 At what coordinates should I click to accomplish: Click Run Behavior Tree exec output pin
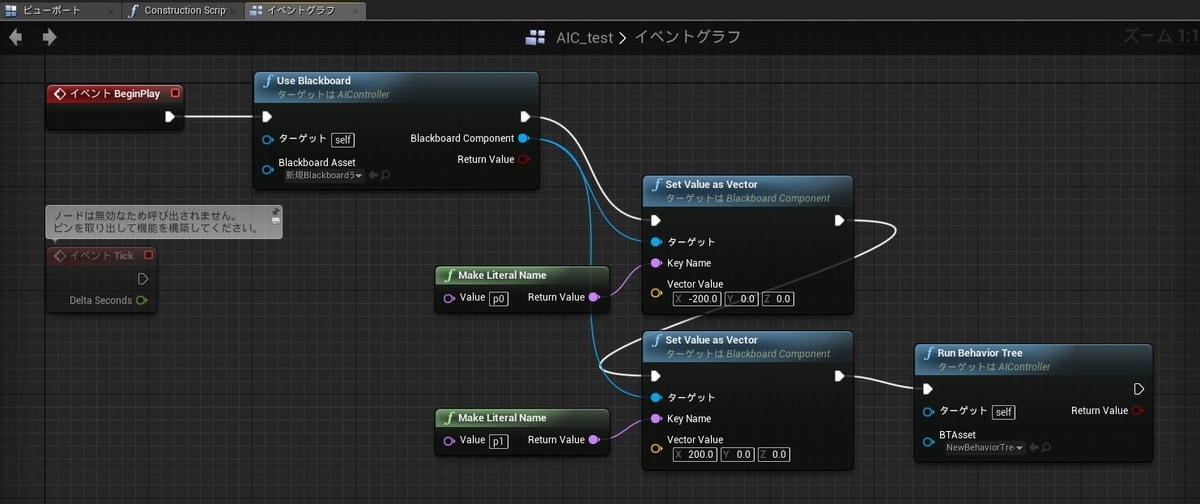click(x=1139, y=389)
